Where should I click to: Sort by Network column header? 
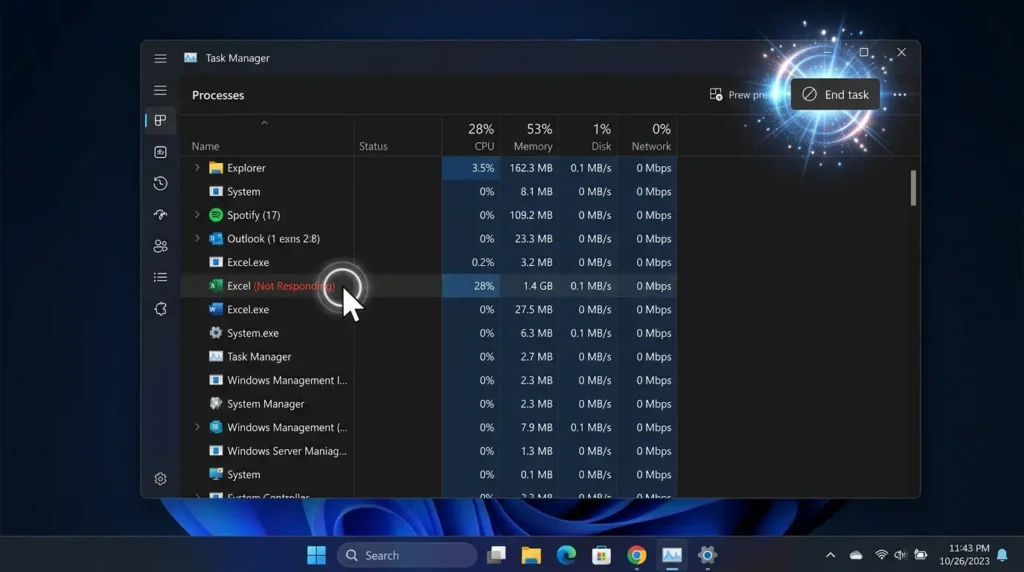[x=651, y=146]
